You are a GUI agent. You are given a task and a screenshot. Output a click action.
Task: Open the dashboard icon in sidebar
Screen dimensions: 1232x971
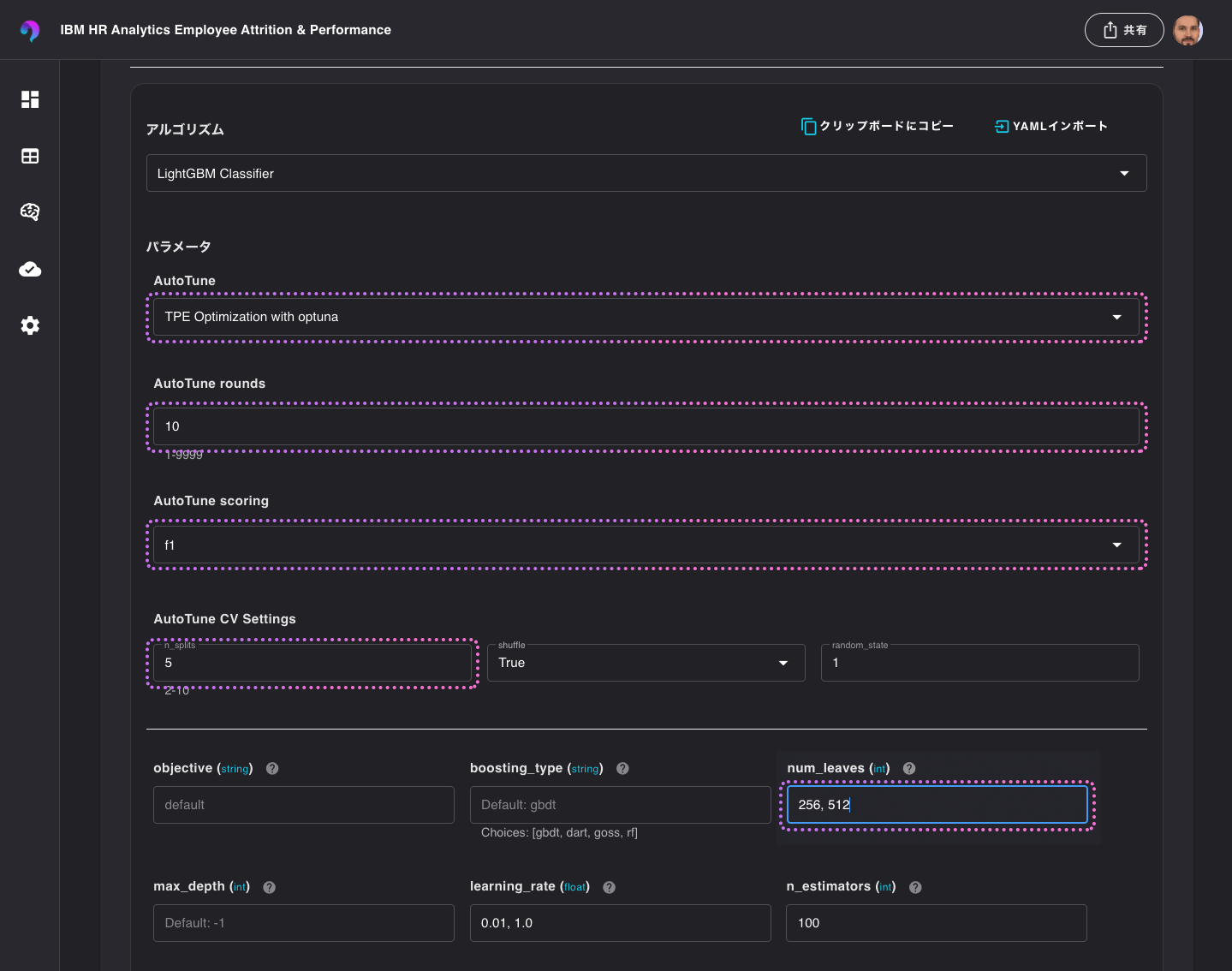click(30, 99)
